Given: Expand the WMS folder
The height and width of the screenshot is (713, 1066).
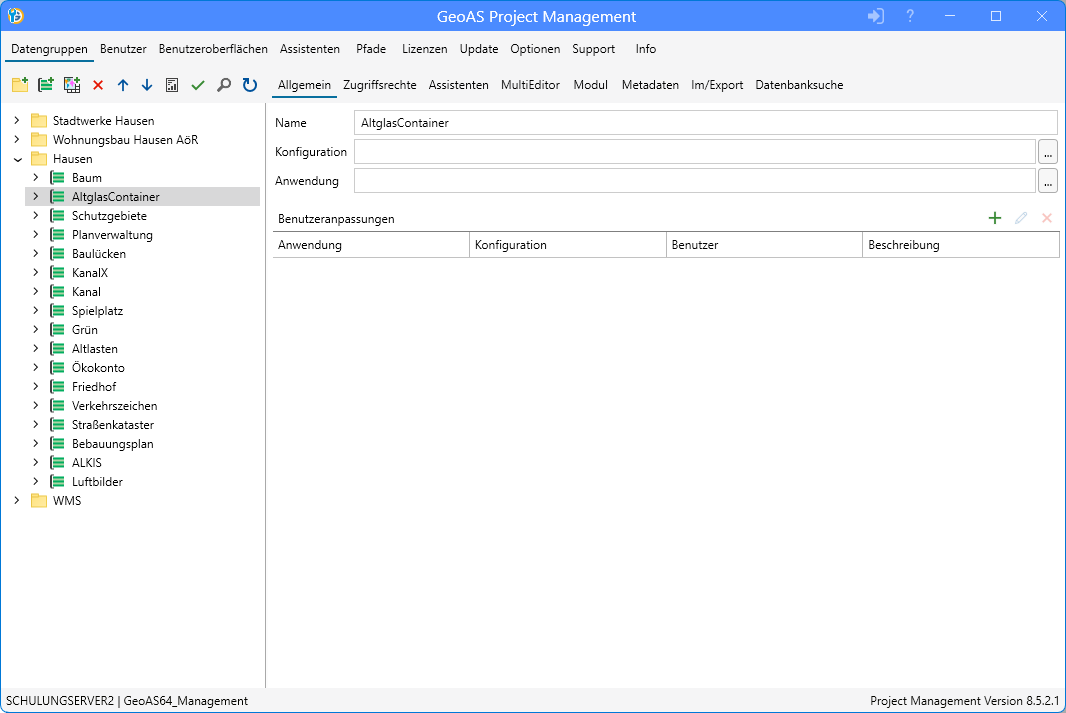Looking at the screenshot, I should pos(17,501).
